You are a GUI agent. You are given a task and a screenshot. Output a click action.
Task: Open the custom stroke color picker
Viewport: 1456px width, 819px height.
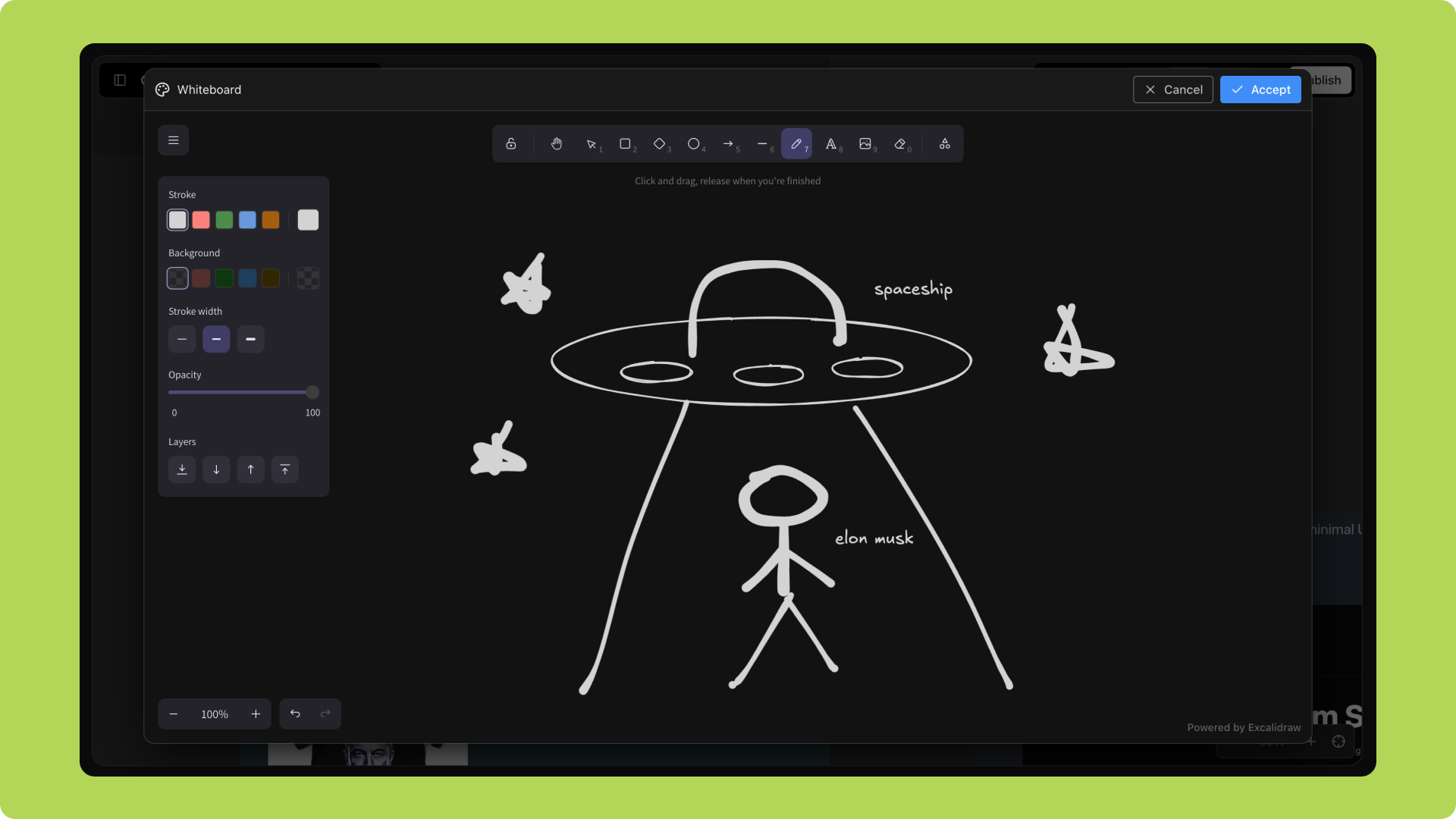click(x=308, y=220)
